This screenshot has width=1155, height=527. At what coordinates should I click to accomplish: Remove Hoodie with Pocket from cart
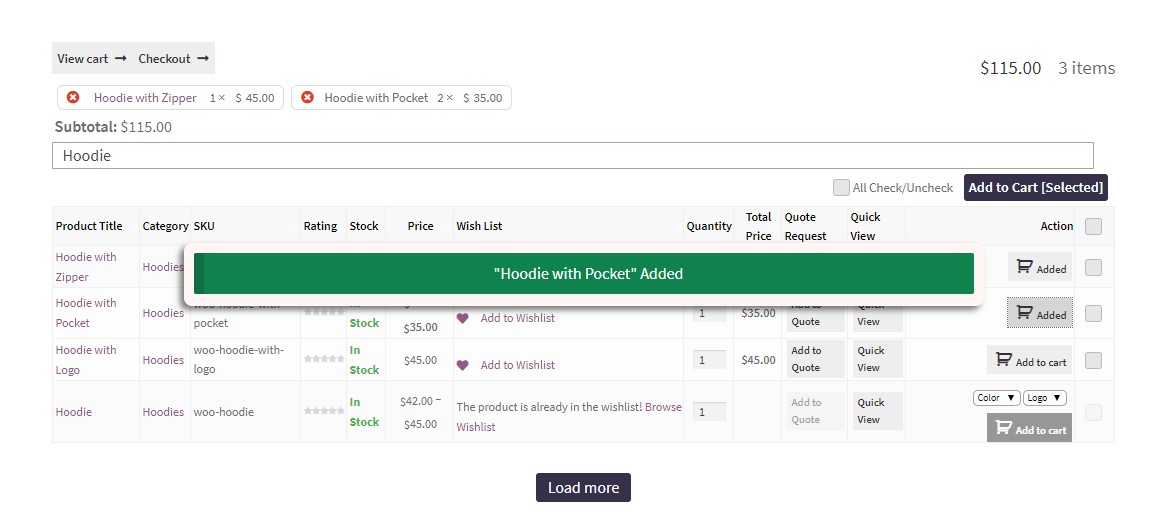pyautogui.click(x=307, y=97)
